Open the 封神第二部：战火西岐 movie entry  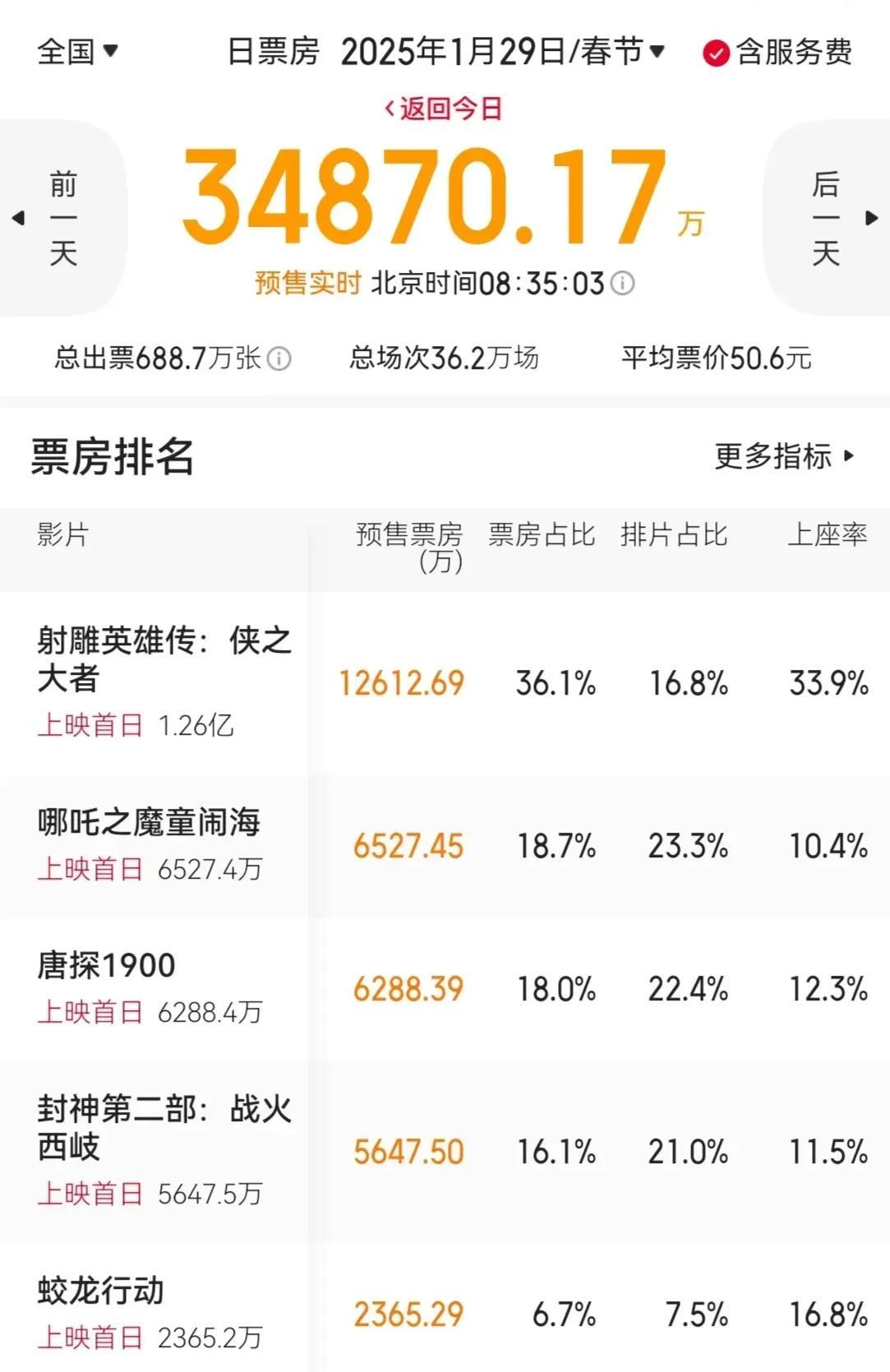(x=445, y=1152)
